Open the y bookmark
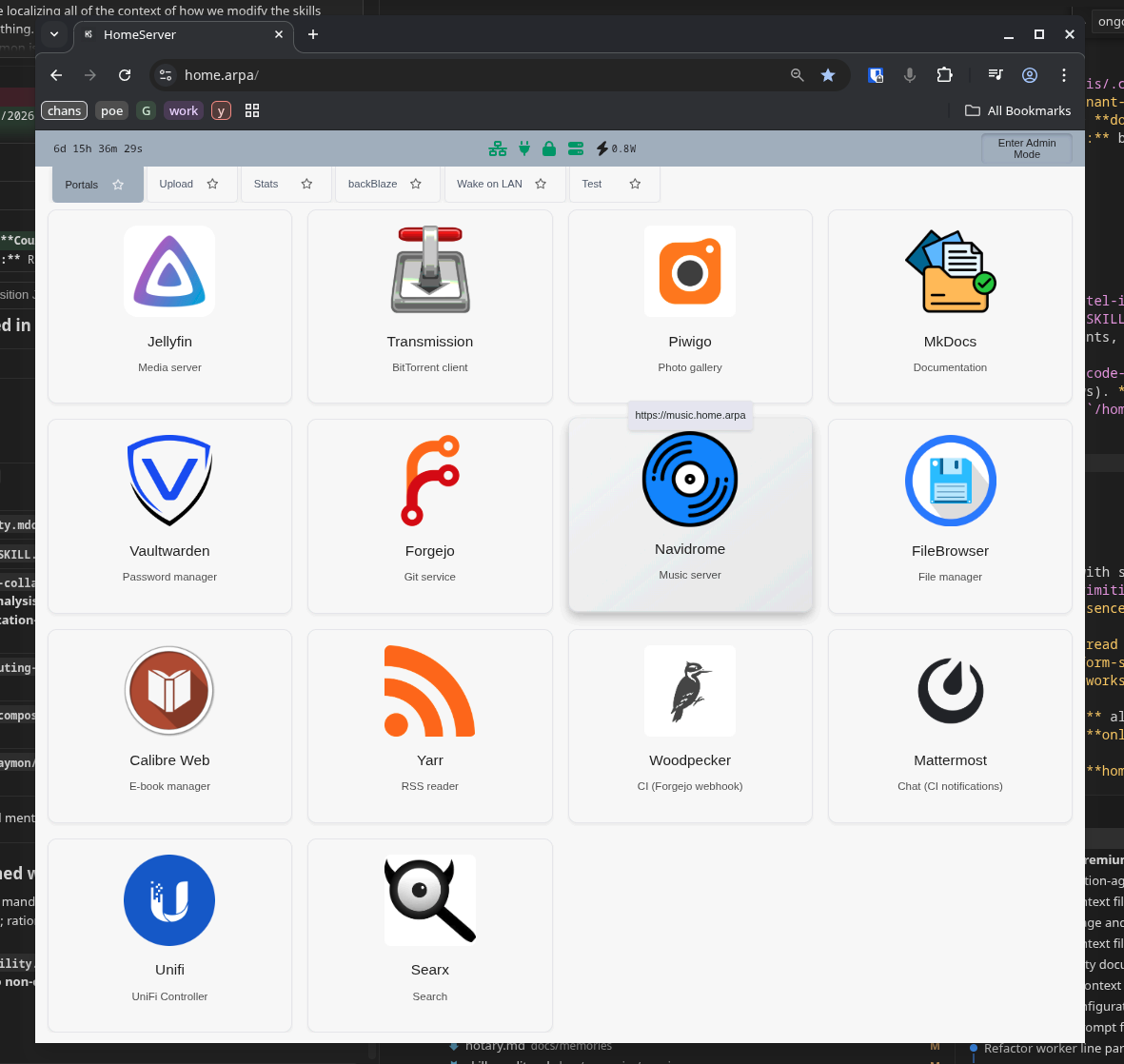Screen dimensions: 1124x1064 pyautogui.click(x=221, y=110)
